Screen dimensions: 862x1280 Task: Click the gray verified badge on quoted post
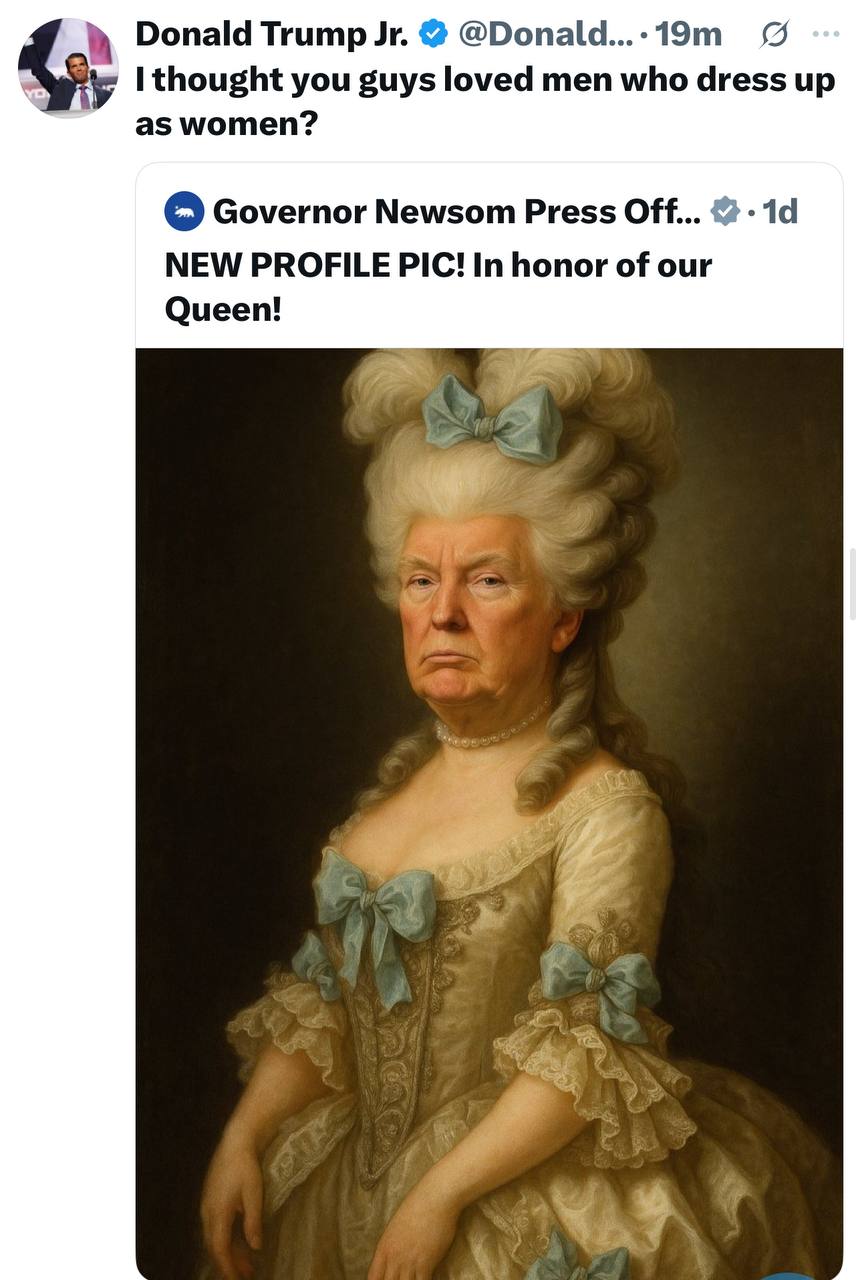click(725, 211)
